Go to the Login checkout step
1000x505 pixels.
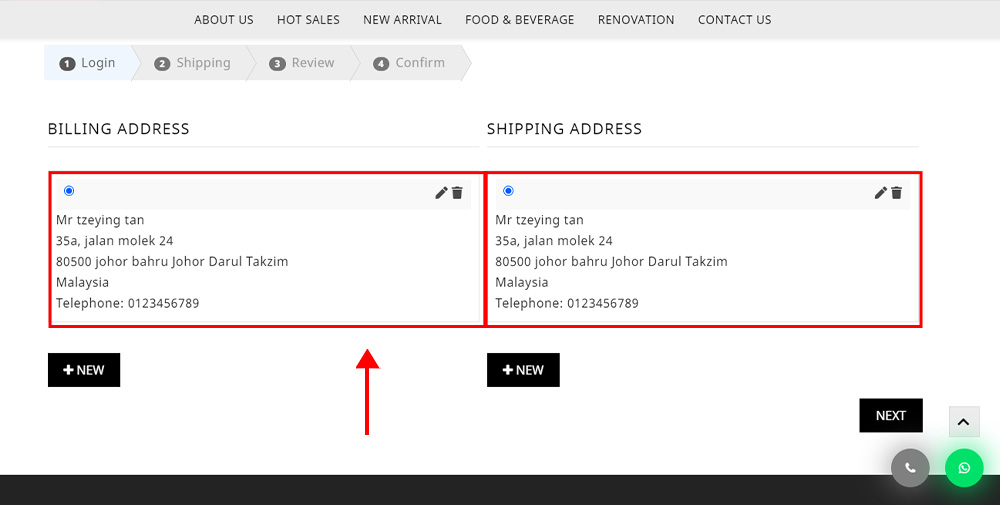[88, 62]
